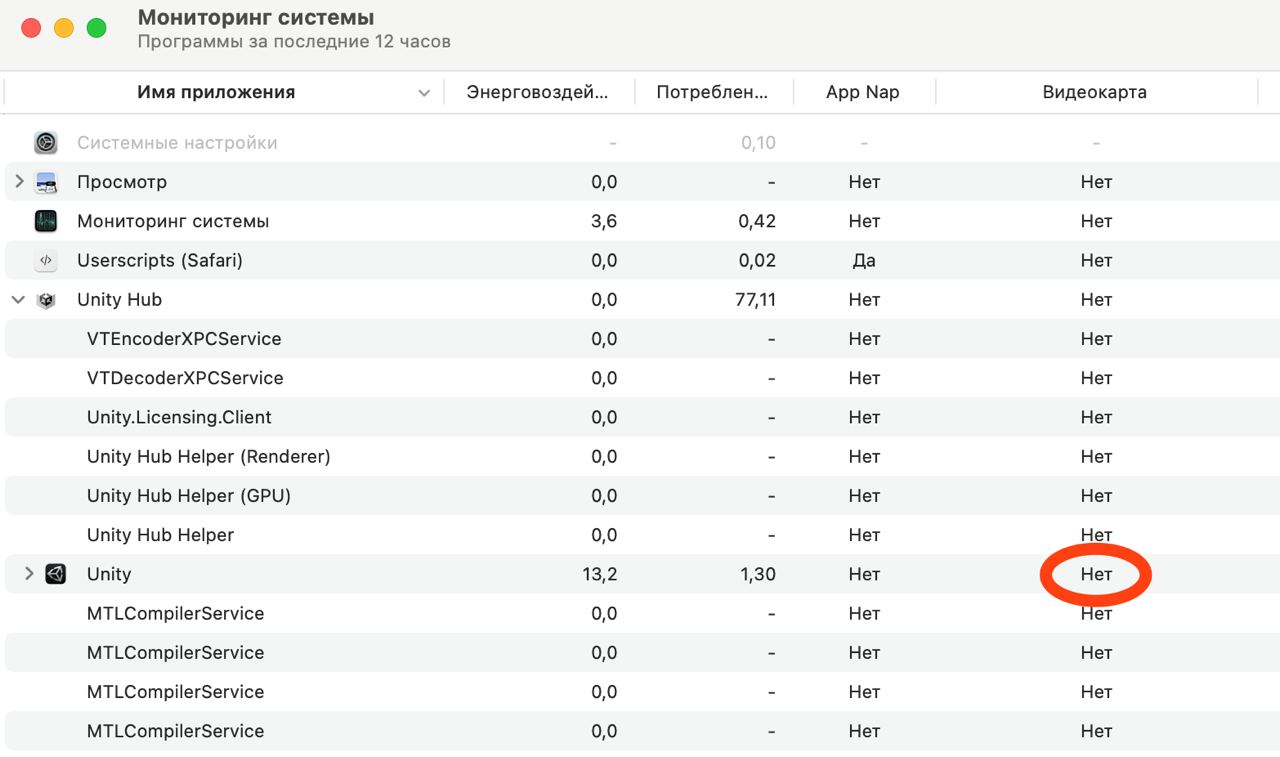Image resolution: width=1280 pixels, height=757 pixels.
Task: Click the Userscripts (Safari) icon
Action: coord(46,260)
